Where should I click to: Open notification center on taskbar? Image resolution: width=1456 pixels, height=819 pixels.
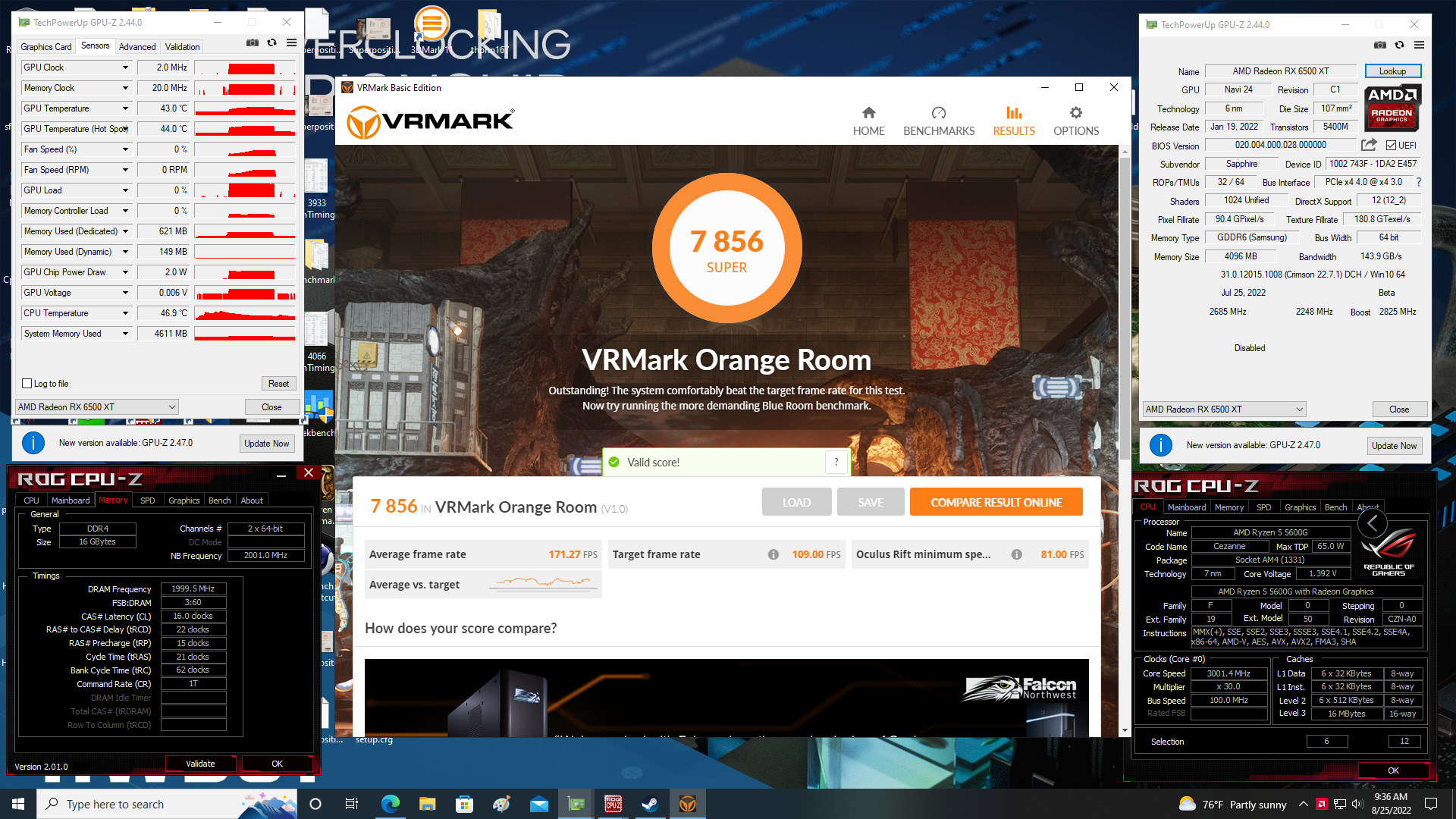coord(1431,804)
